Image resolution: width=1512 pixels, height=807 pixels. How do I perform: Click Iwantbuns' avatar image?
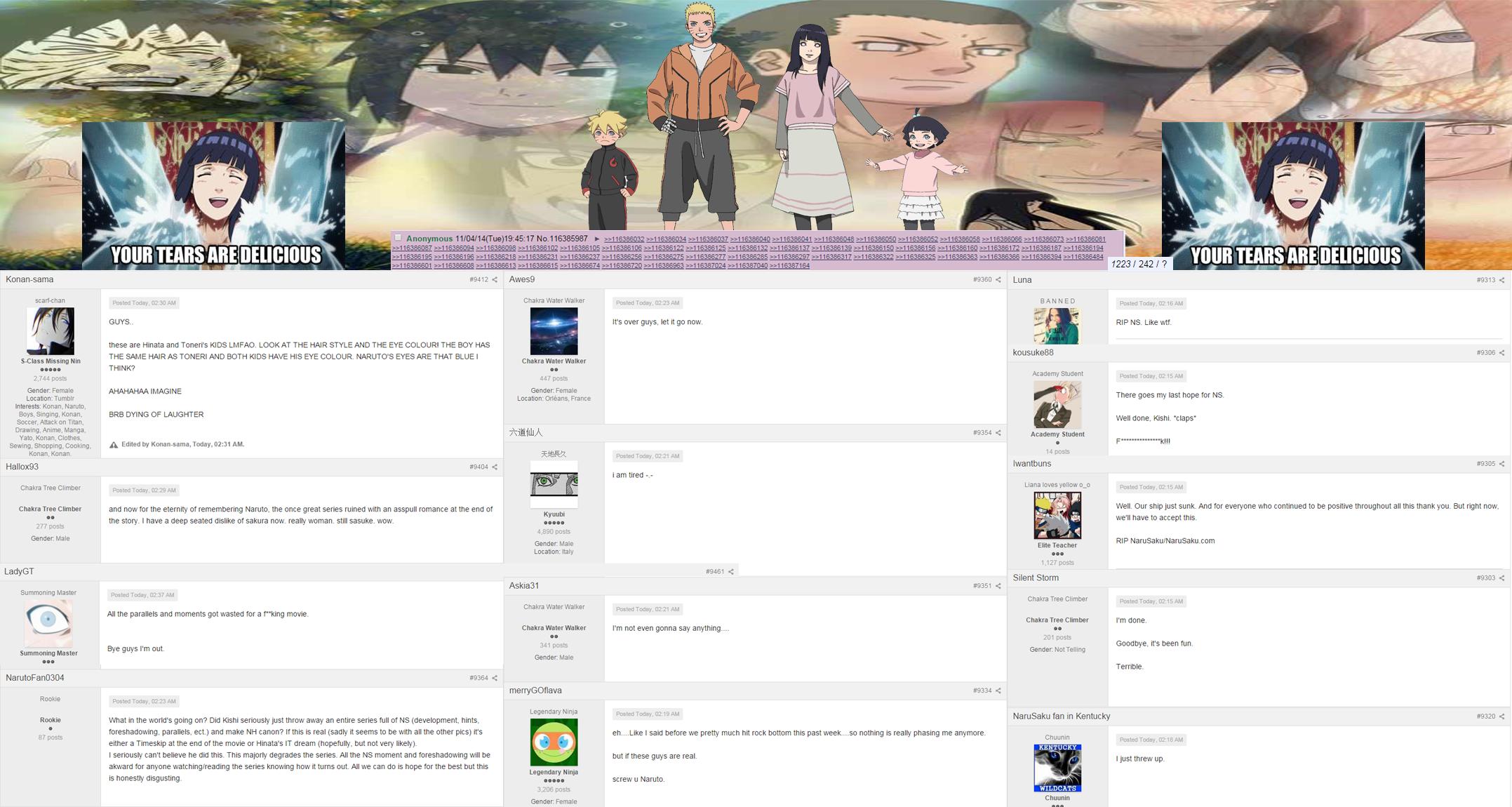(1057, 516)
